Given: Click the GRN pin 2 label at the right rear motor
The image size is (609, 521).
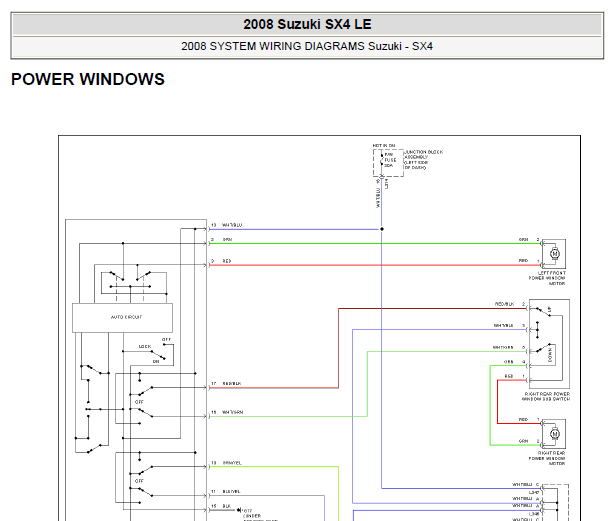Looking at the screenshot, I should coord(529,441).
